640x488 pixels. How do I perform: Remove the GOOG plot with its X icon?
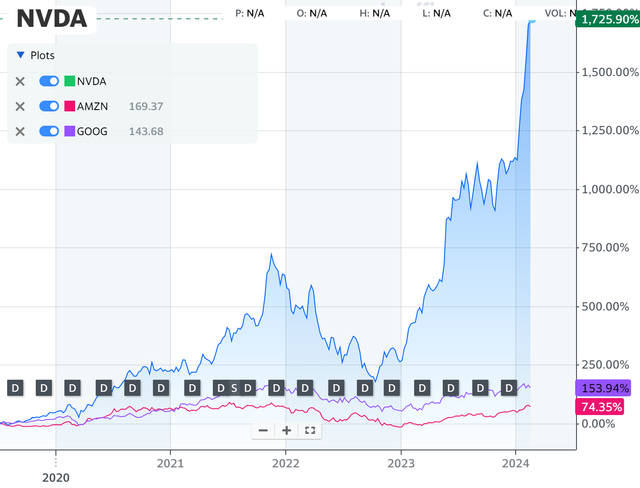pos(20,131)
